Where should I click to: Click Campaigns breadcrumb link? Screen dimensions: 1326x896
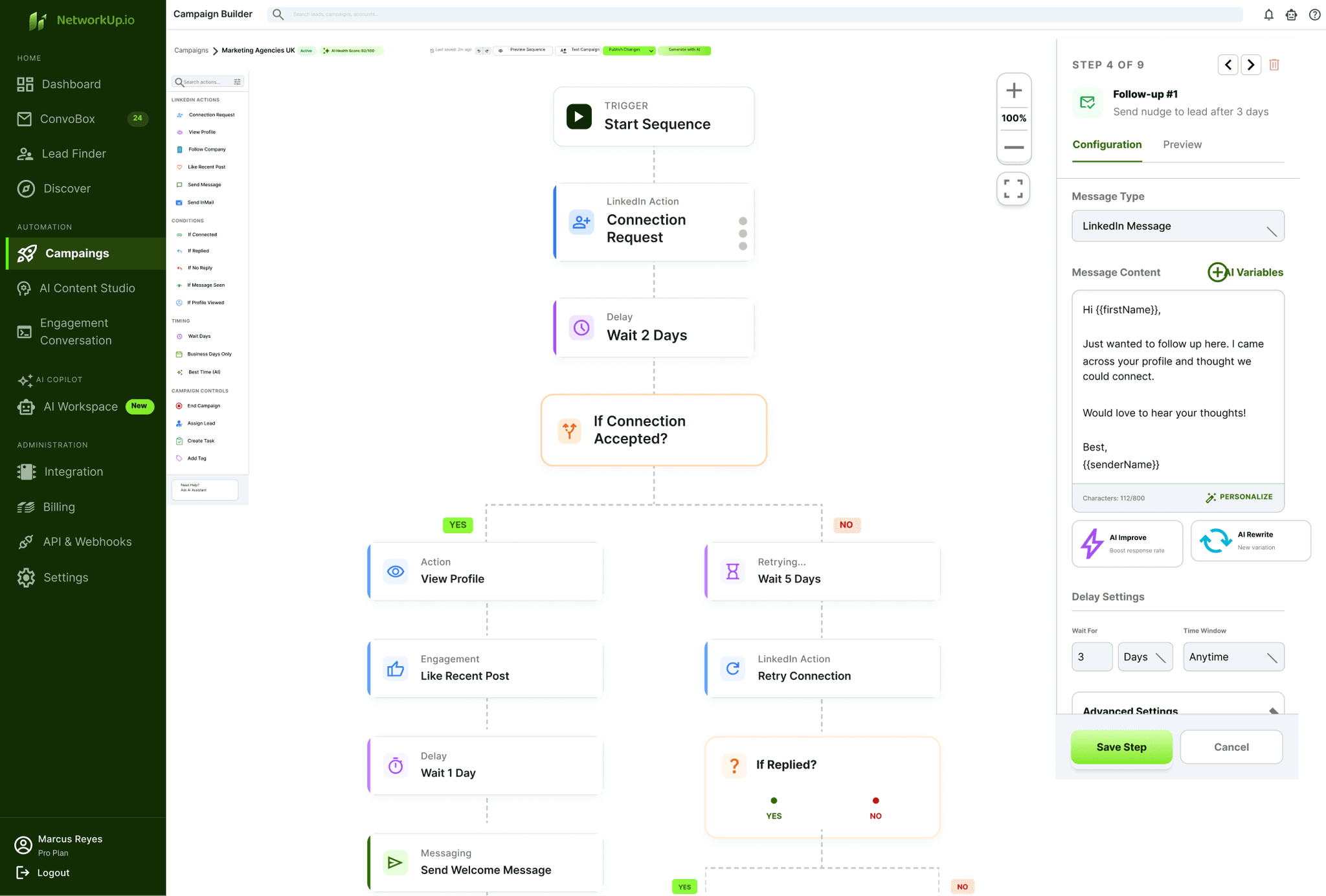(x=191, y=50)
